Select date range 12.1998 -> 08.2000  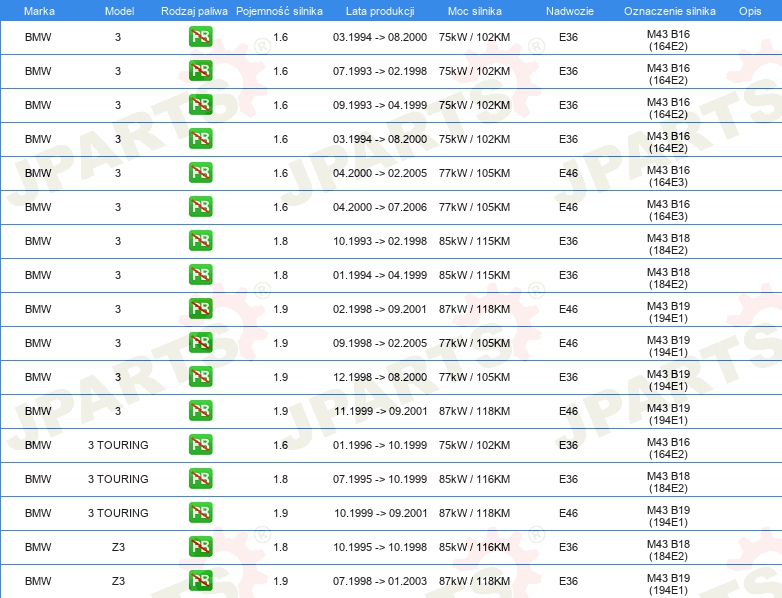[x=380, y=377]
